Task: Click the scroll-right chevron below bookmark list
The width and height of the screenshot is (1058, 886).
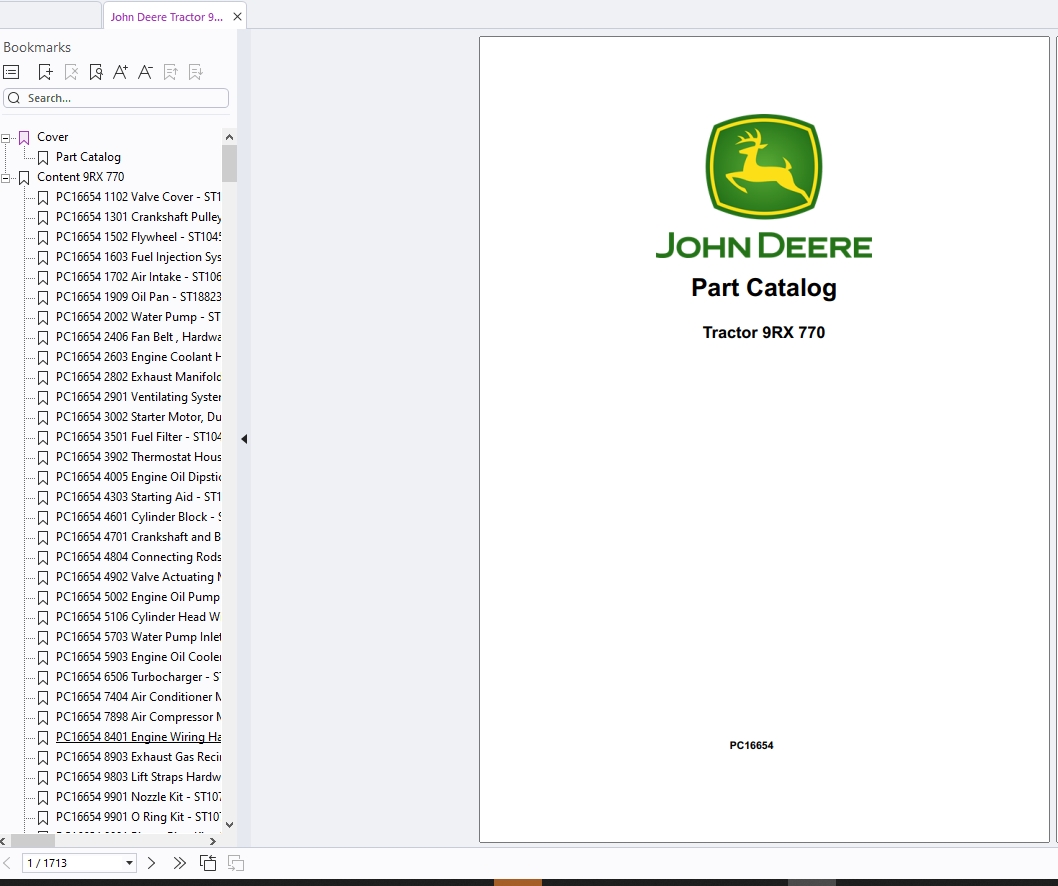Action: tap(212, 841)
